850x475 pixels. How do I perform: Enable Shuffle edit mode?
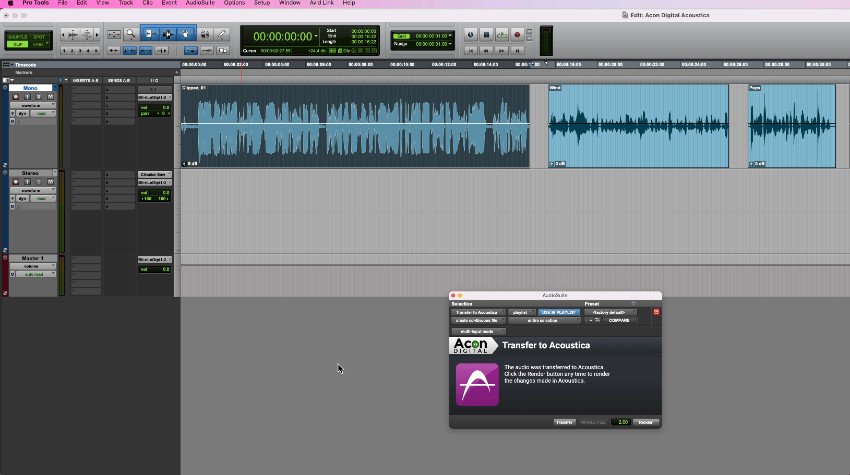pyautogui.click(x=17, y=37)
